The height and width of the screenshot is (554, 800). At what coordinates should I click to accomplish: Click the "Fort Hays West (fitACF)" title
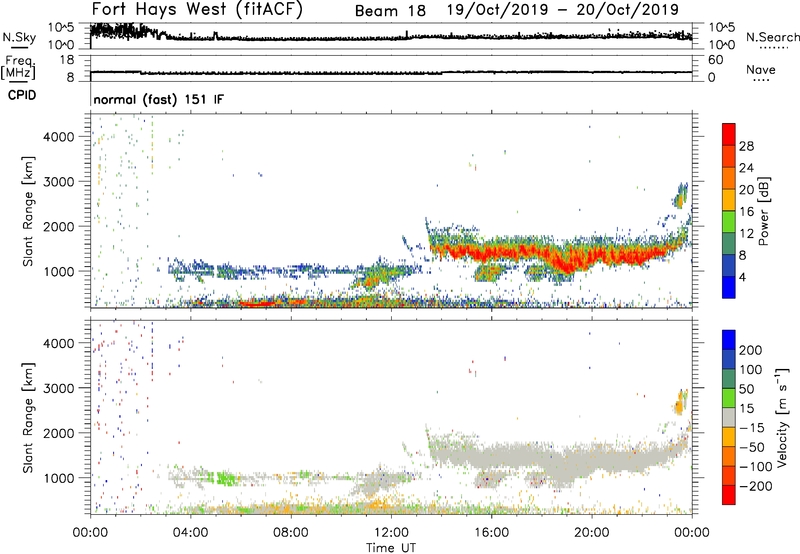[x=197, y=9]
